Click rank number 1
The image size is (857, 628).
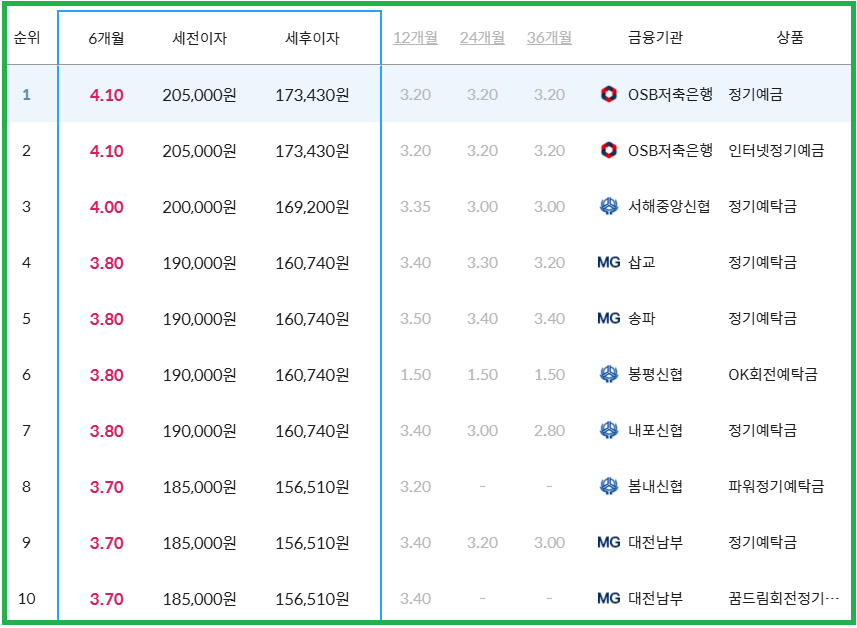click(x=26, y=95)
